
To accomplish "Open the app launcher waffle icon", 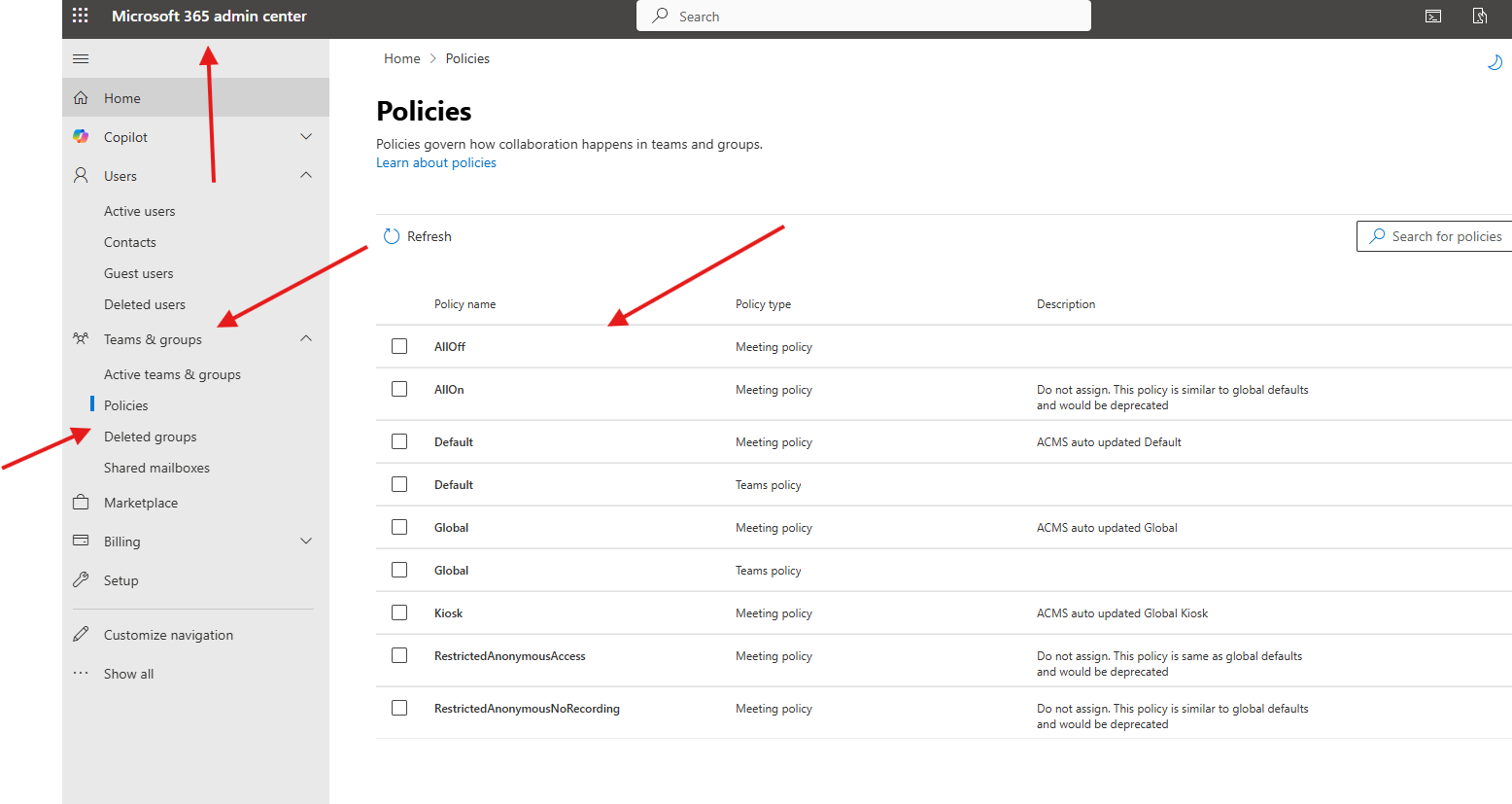I will [x=81, y=16].
